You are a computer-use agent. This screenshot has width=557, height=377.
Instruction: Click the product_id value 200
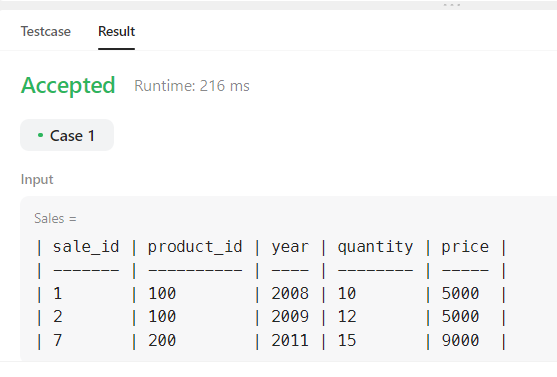162,340
